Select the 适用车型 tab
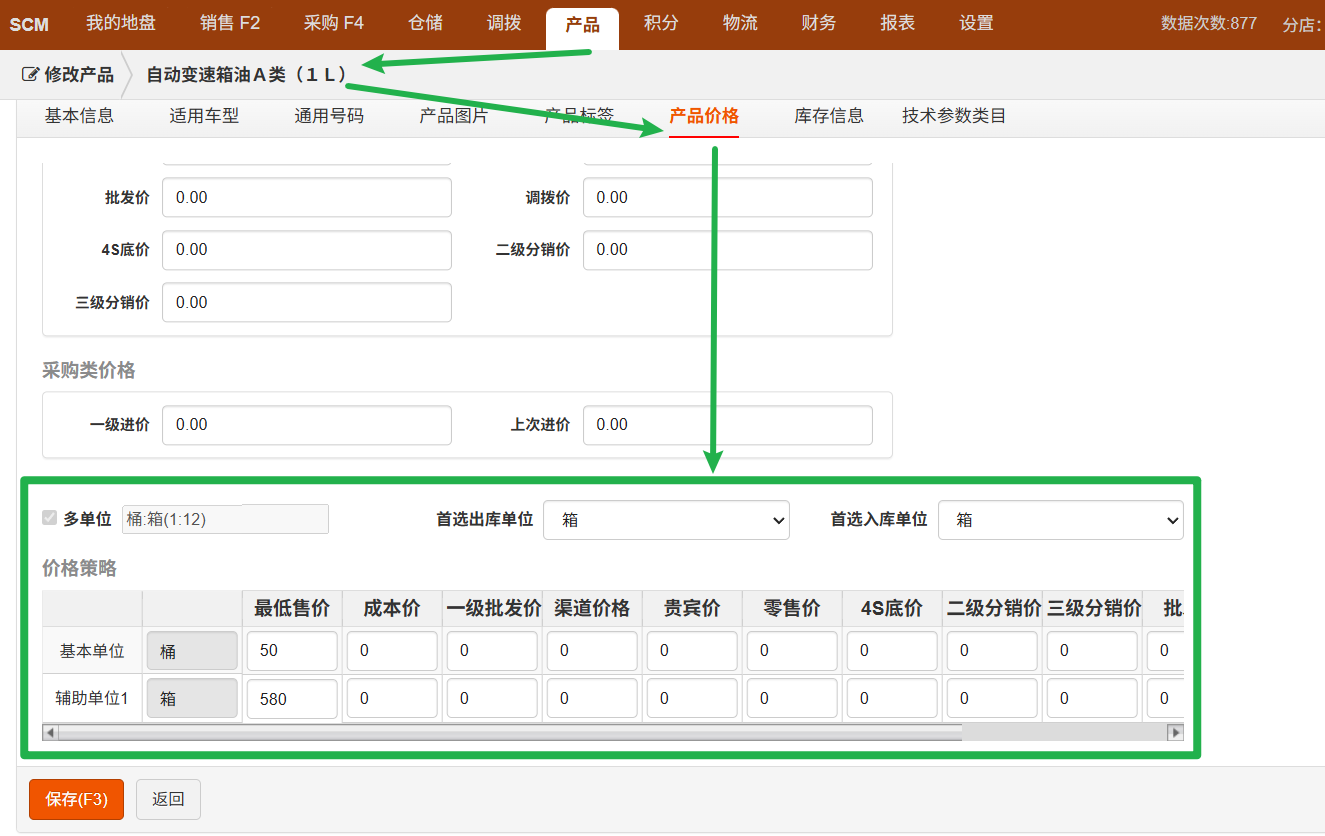 tap(204, 116)
